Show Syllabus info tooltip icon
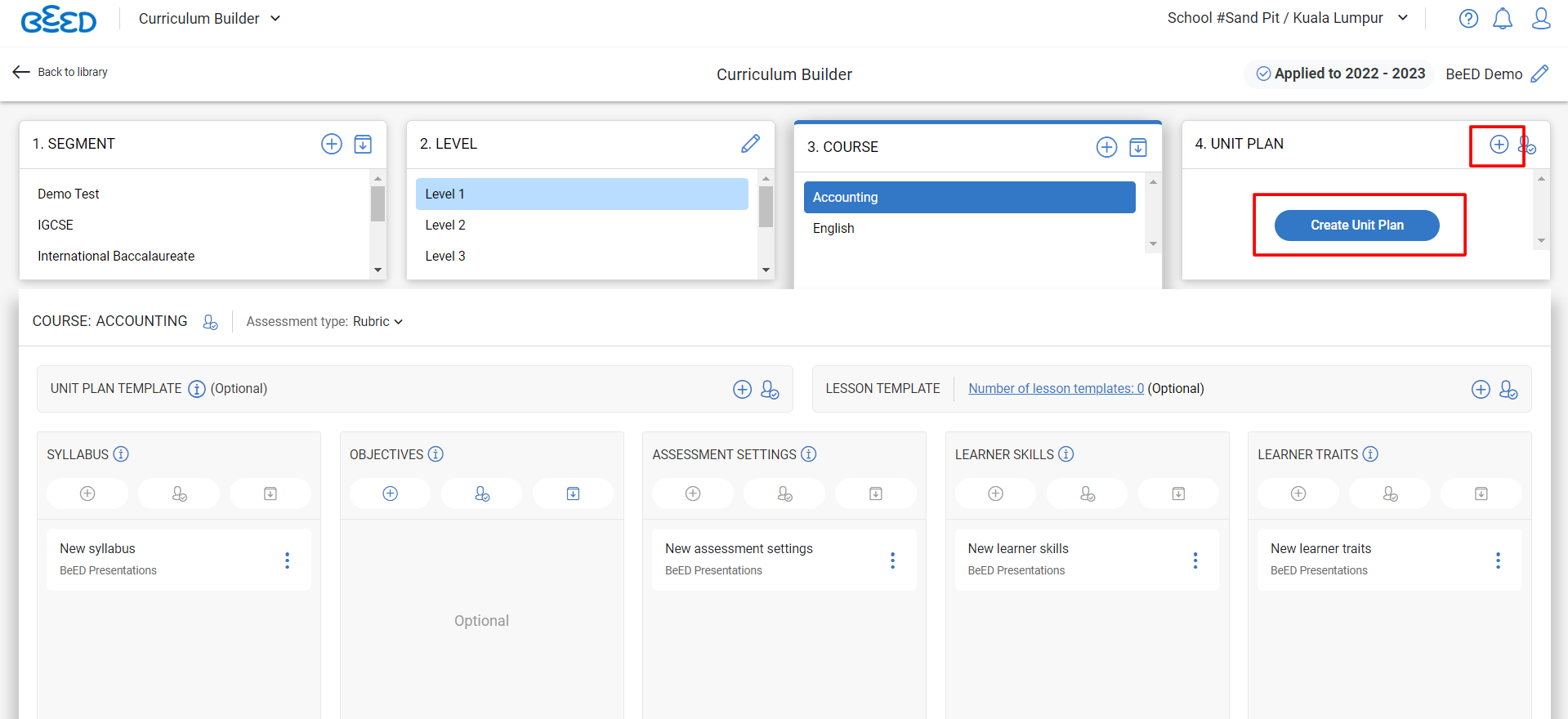Viewport: 1568px width, 719px height. [x=121, y=454]
